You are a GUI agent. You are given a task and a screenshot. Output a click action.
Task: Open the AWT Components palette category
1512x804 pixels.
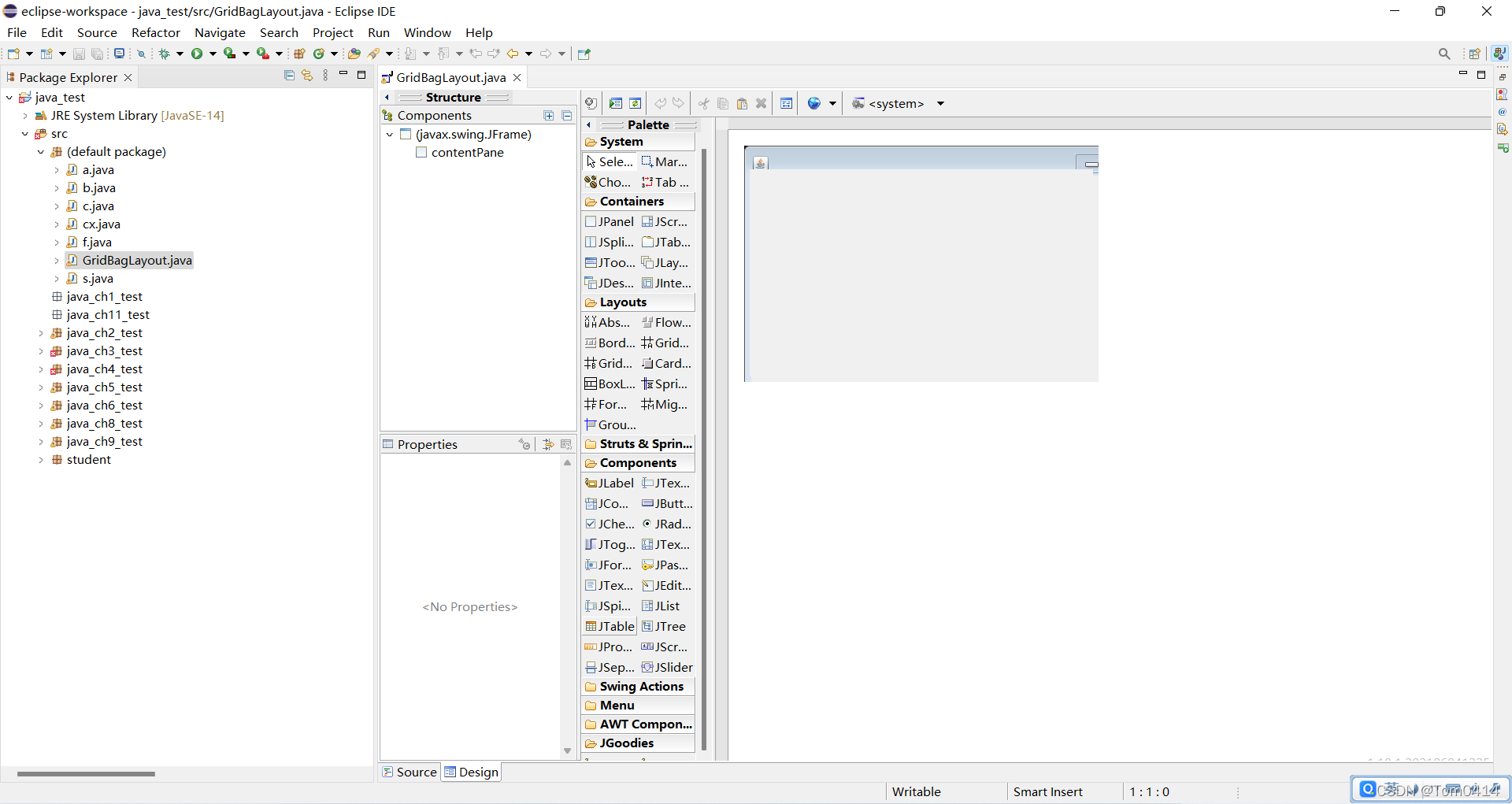click(x=639, y=724)
